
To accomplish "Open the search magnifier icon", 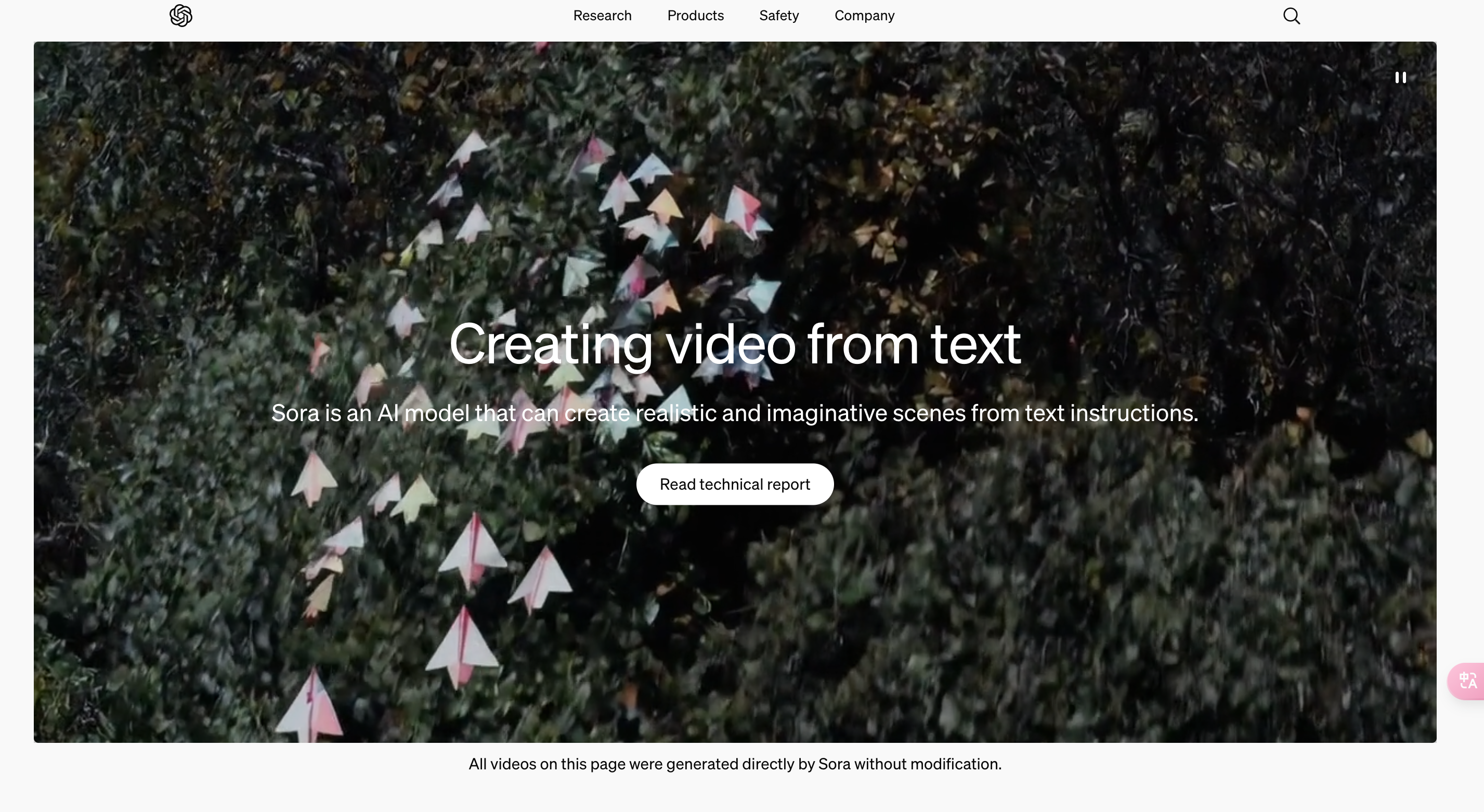I will (1292, 16).
